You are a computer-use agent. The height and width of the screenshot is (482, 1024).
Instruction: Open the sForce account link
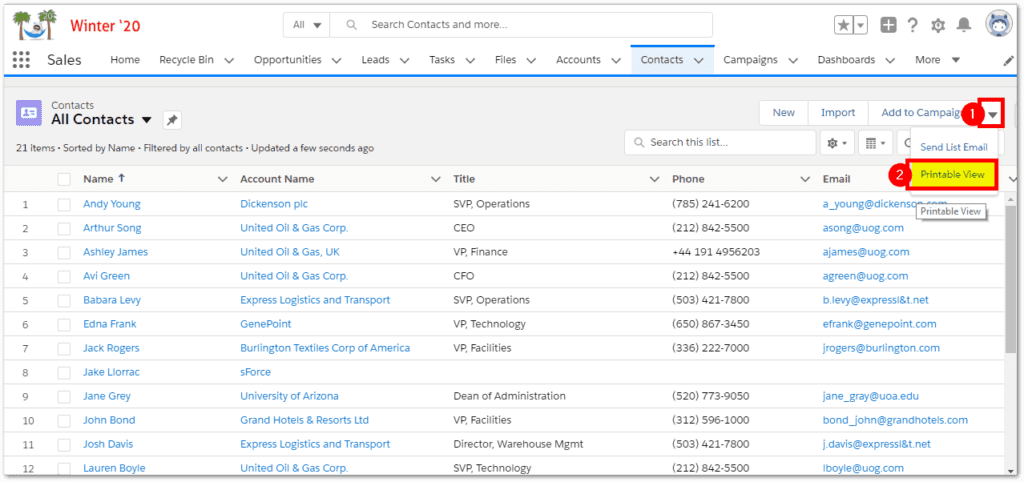click(x=255, y=372)
